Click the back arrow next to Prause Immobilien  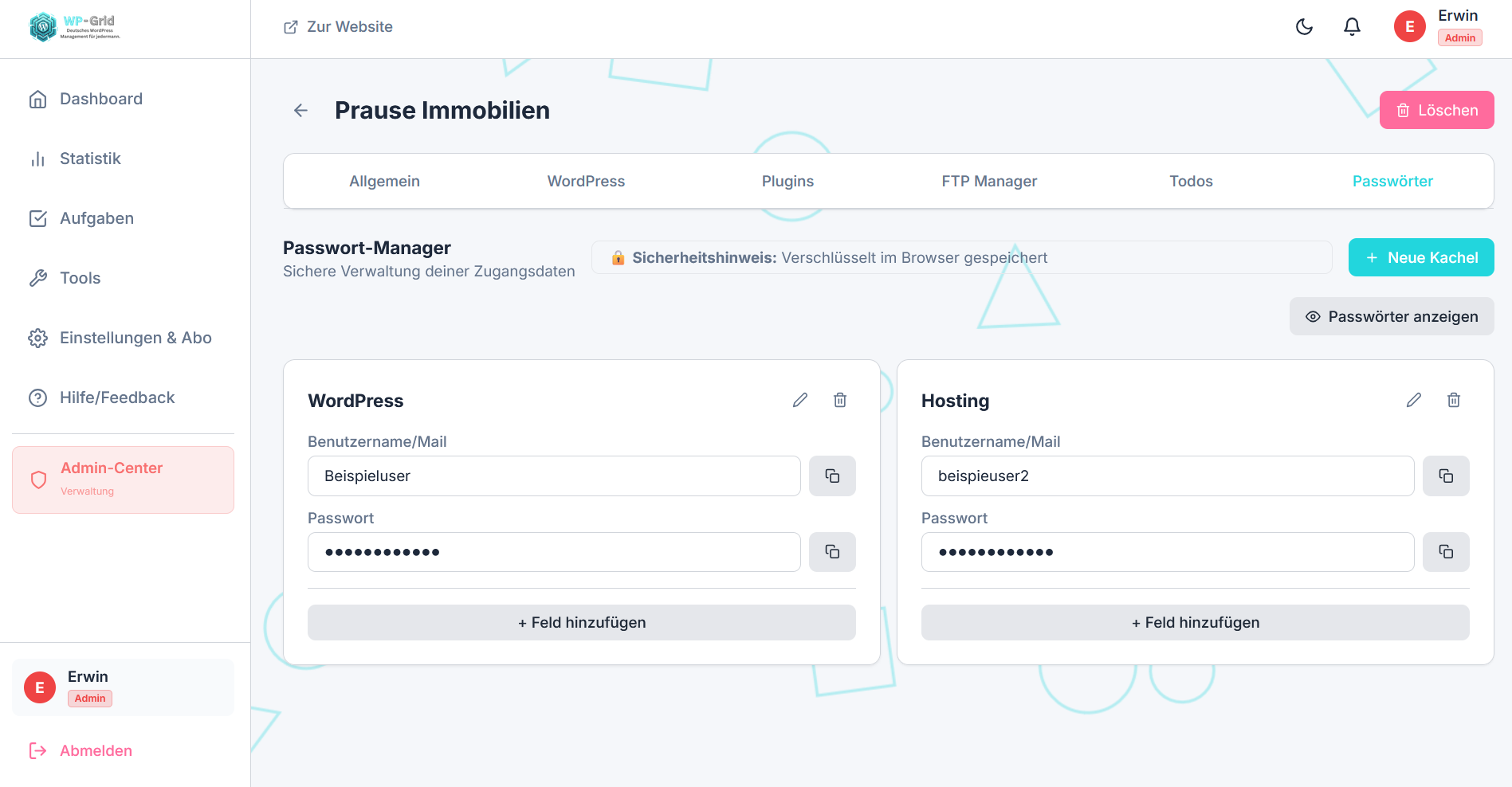click(300, 110)
